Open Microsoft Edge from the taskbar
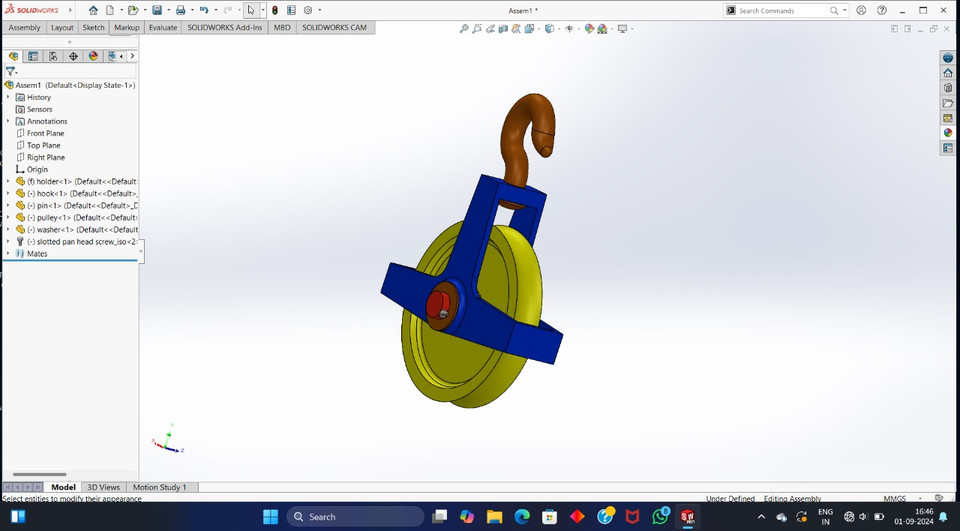960x531 pixels. point(522,516)
